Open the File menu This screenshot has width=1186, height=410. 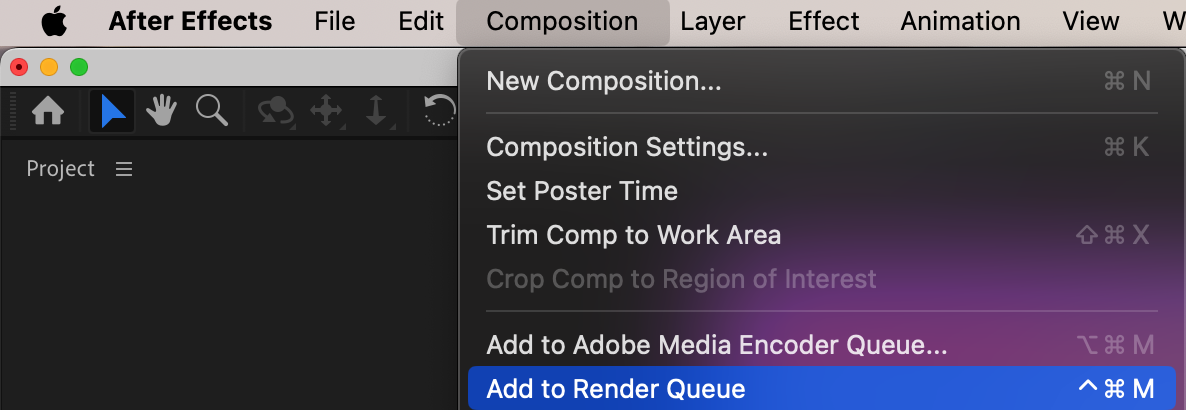(334, 21)
